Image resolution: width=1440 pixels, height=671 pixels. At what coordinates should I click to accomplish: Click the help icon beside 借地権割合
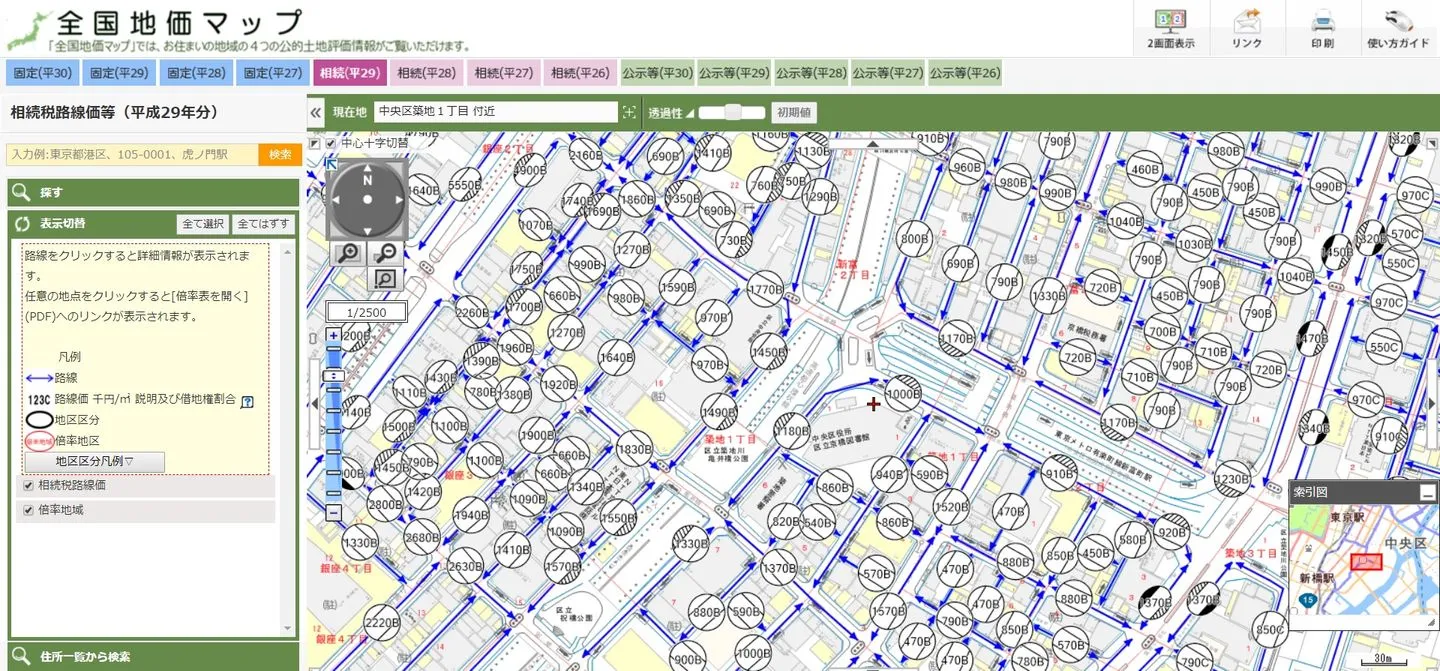pyautogui.click(x=247, y=400)
